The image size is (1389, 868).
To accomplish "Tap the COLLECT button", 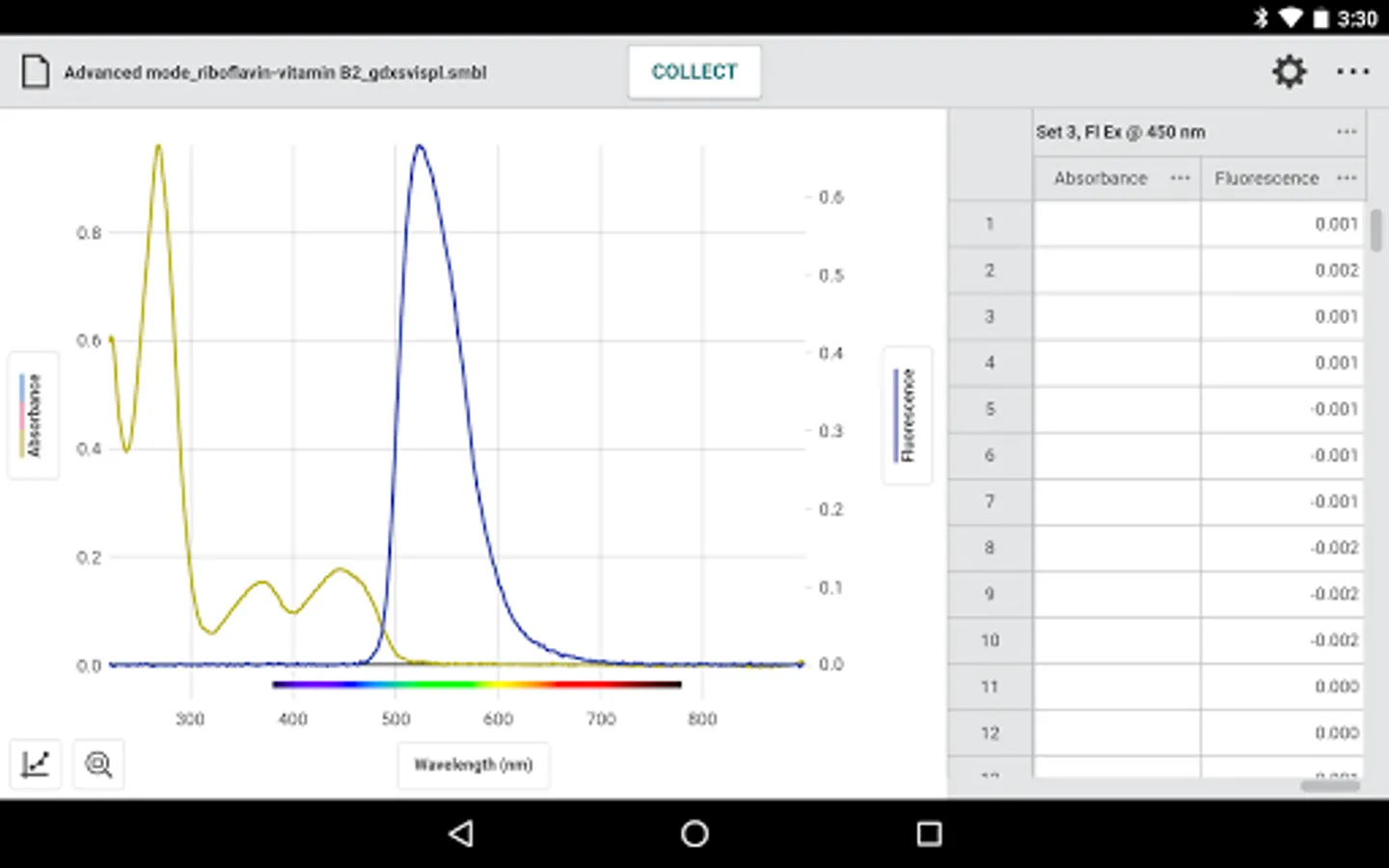I will click(694, 72).
